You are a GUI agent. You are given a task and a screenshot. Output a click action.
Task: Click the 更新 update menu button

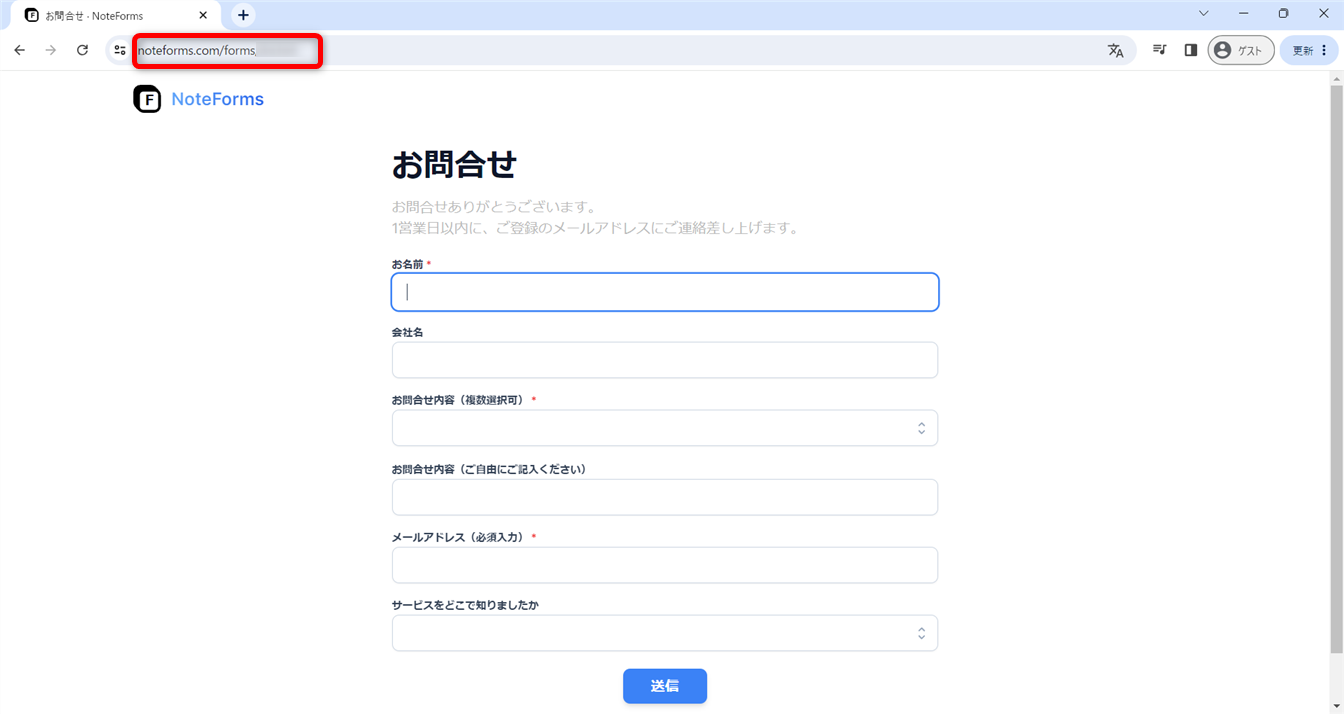tap(1309, 50)
